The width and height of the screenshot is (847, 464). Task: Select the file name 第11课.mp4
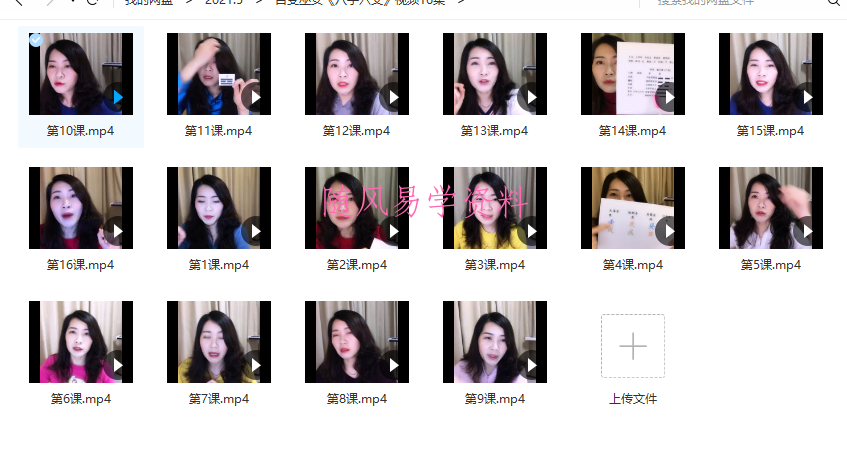218,131
